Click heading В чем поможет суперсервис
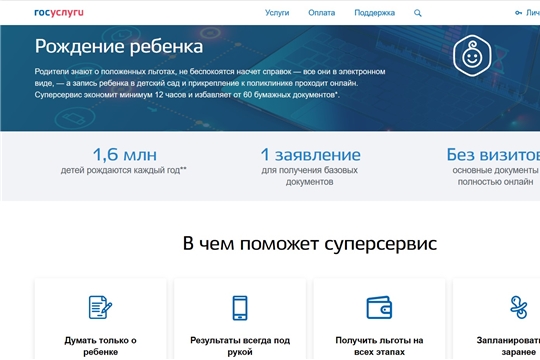 point(310,244)
